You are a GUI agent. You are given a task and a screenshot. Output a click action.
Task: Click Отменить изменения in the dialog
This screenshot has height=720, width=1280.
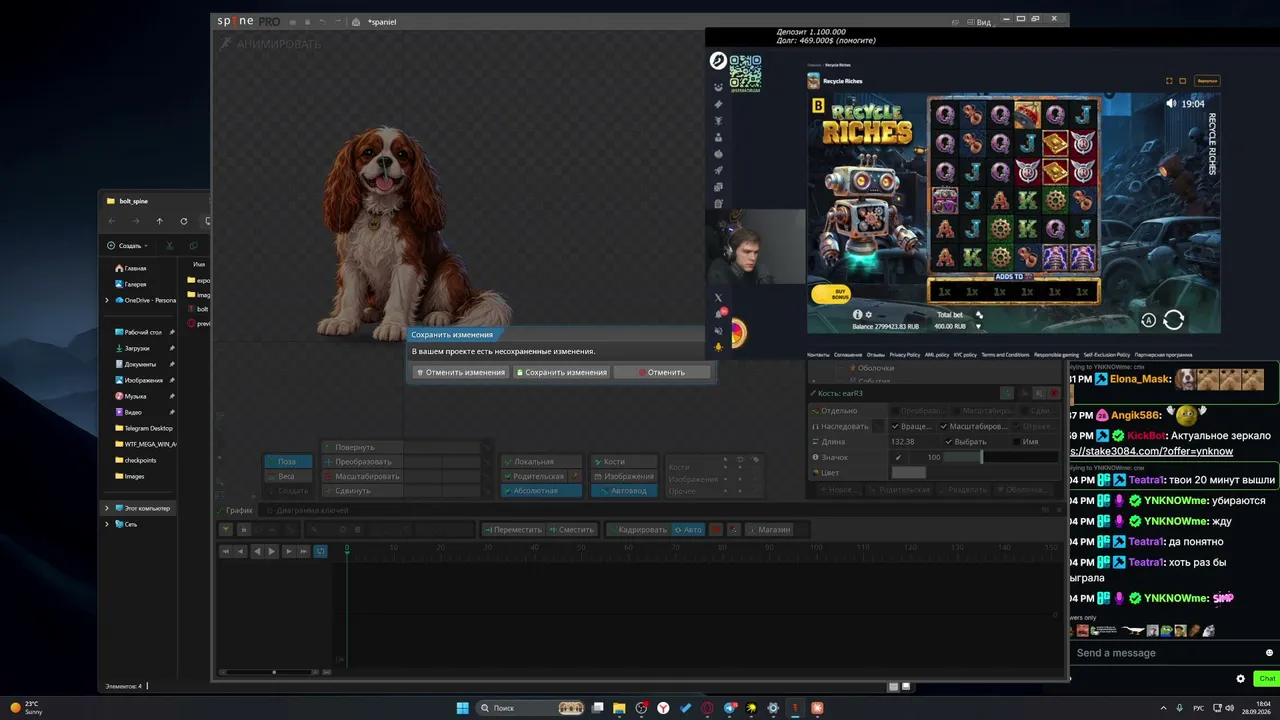coord(460,372)
